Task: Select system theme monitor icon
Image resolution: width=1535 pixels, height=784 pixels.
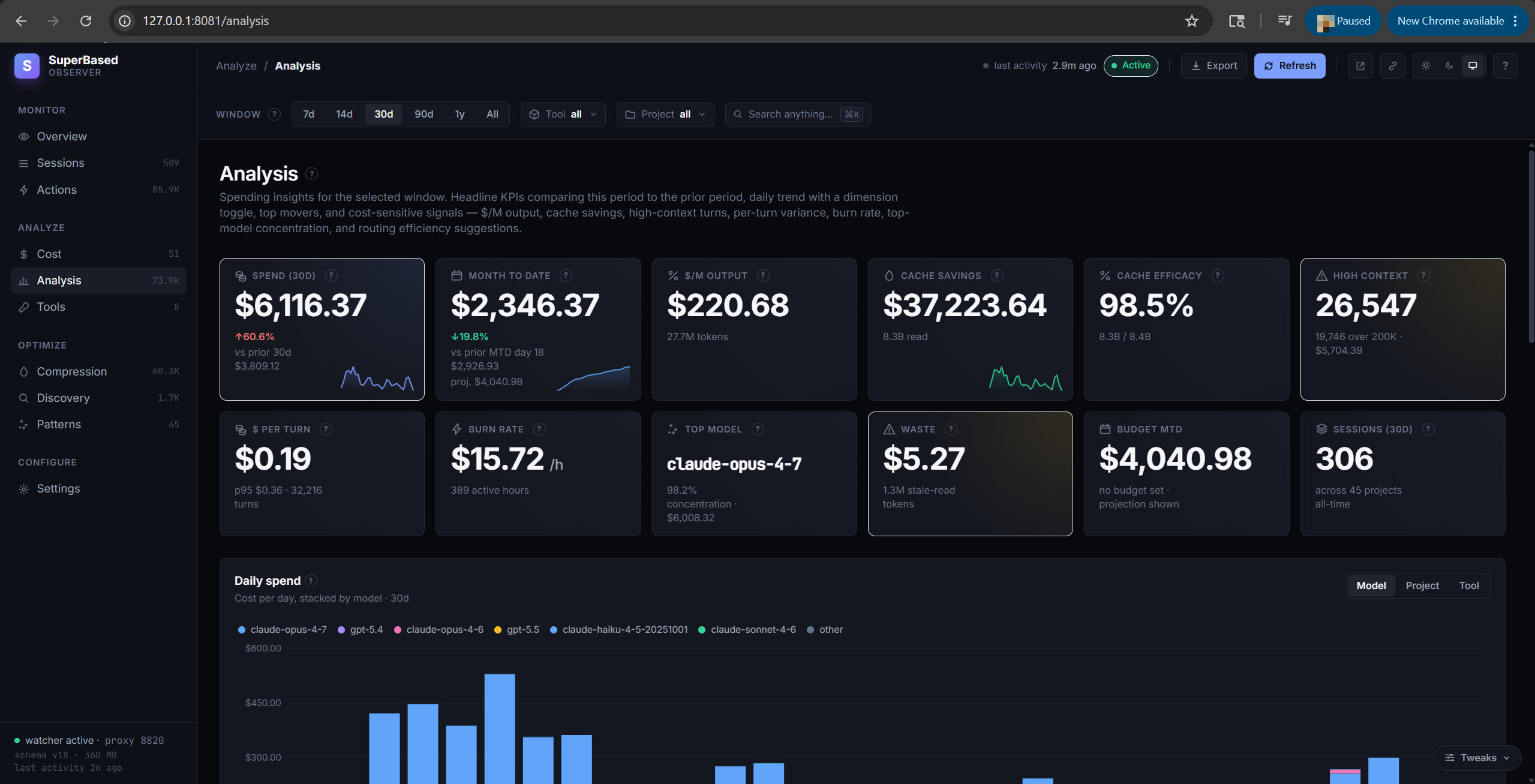Action: tap(1473, 66)
